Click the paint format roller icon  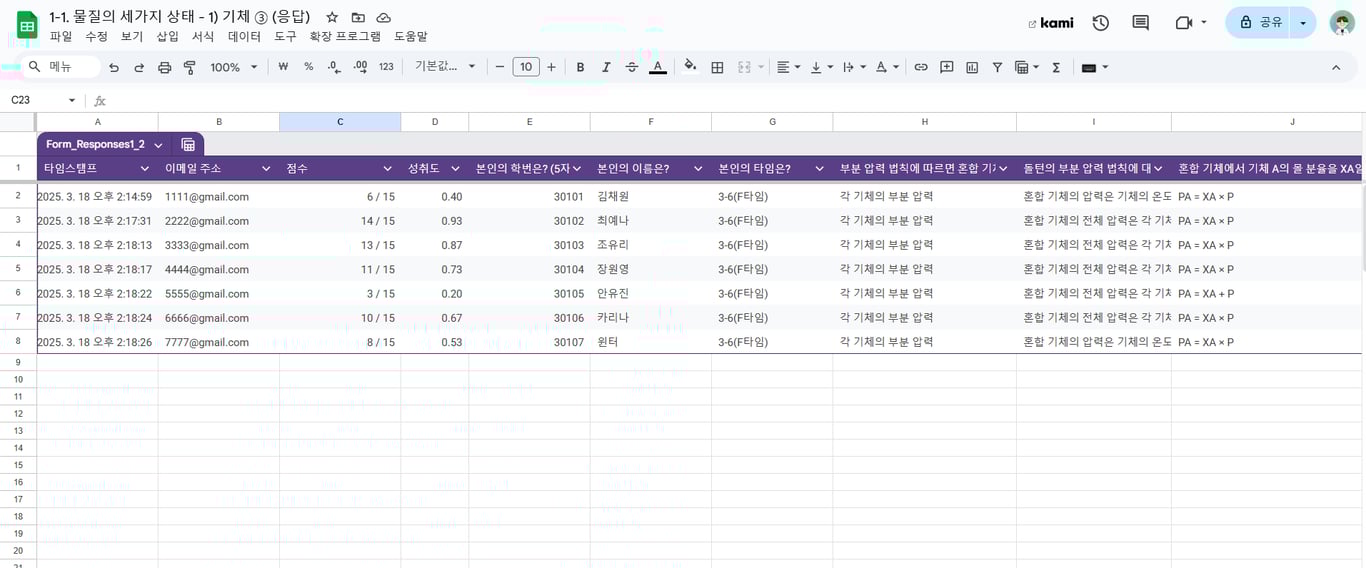coord(189,67)
